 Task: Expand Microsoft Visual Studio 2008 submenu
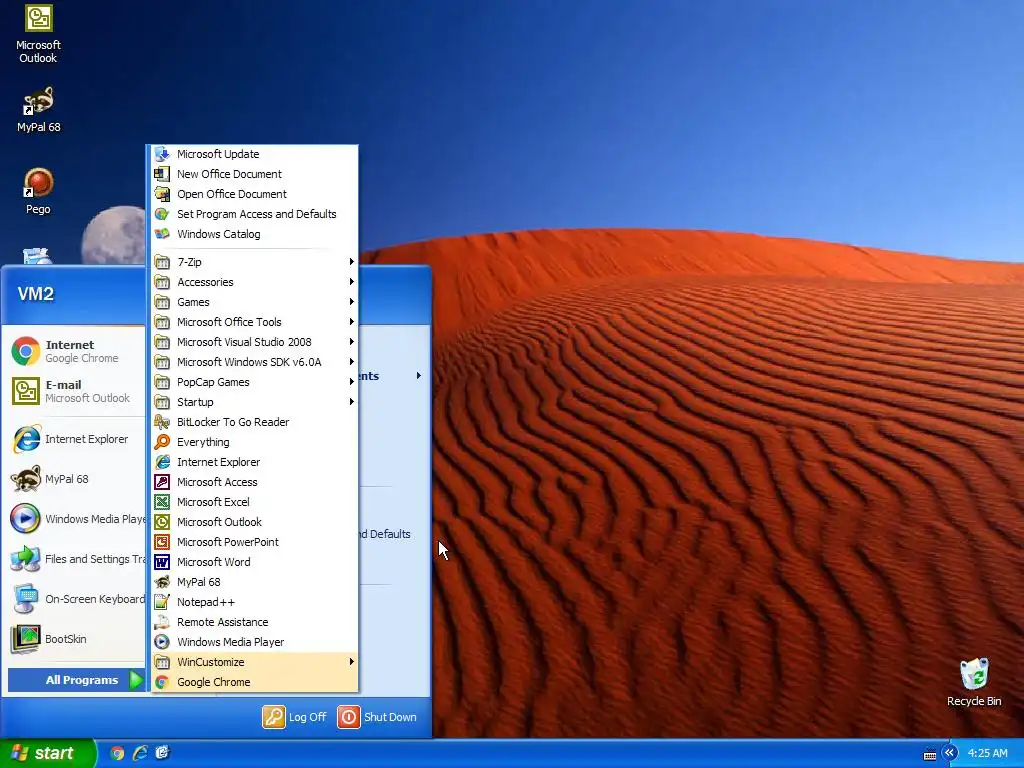(255, 342)
